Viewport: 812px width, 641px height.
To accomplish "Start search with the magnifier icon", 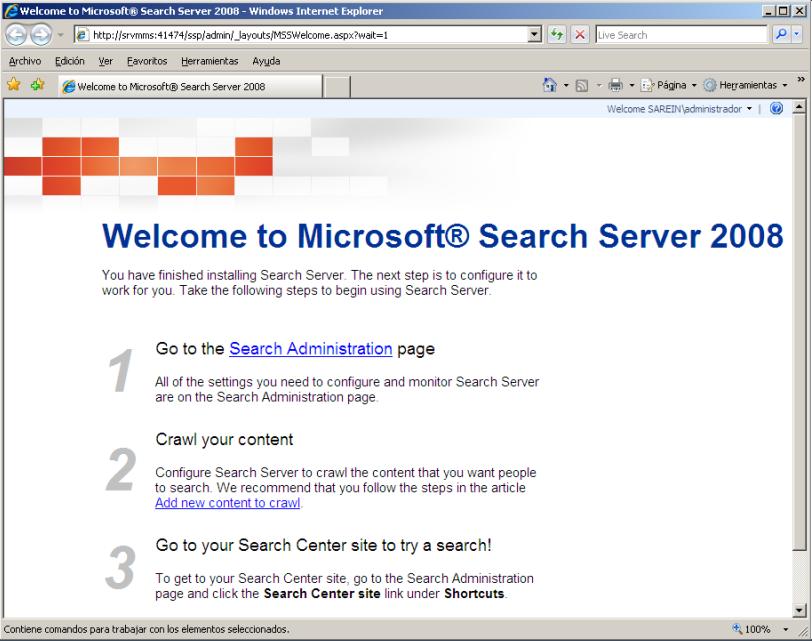I will tap(781, 35).
